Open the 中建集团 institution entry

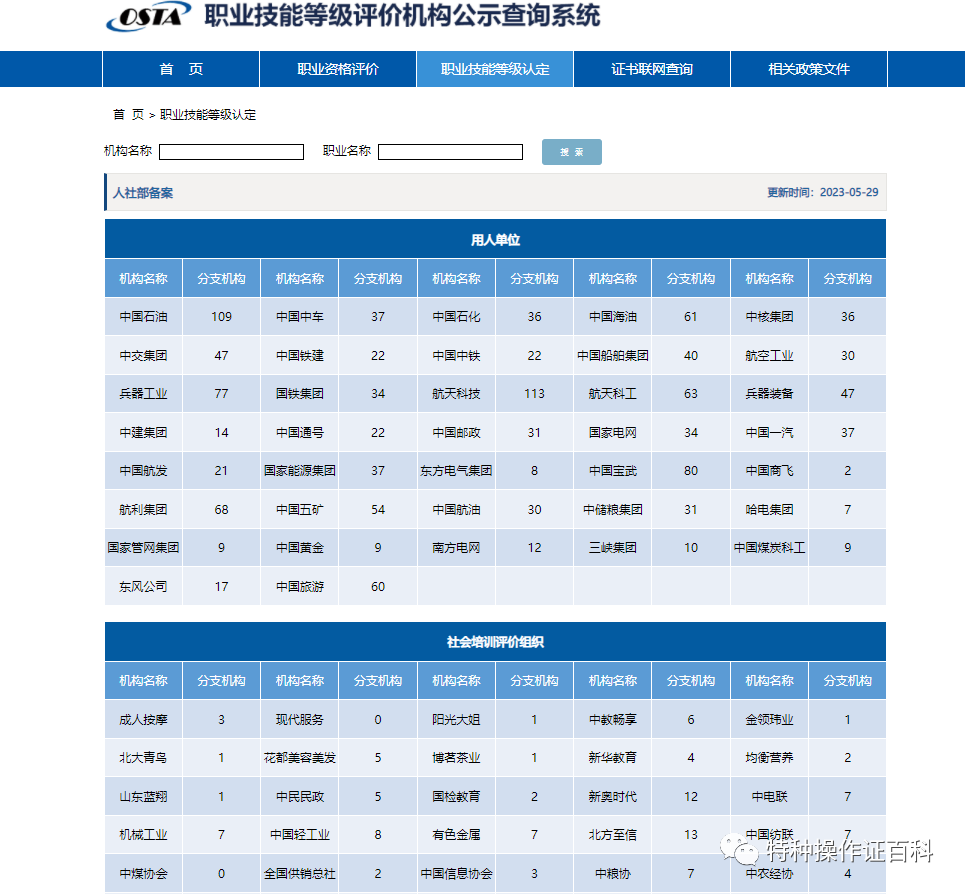click(x=143, y=433)
